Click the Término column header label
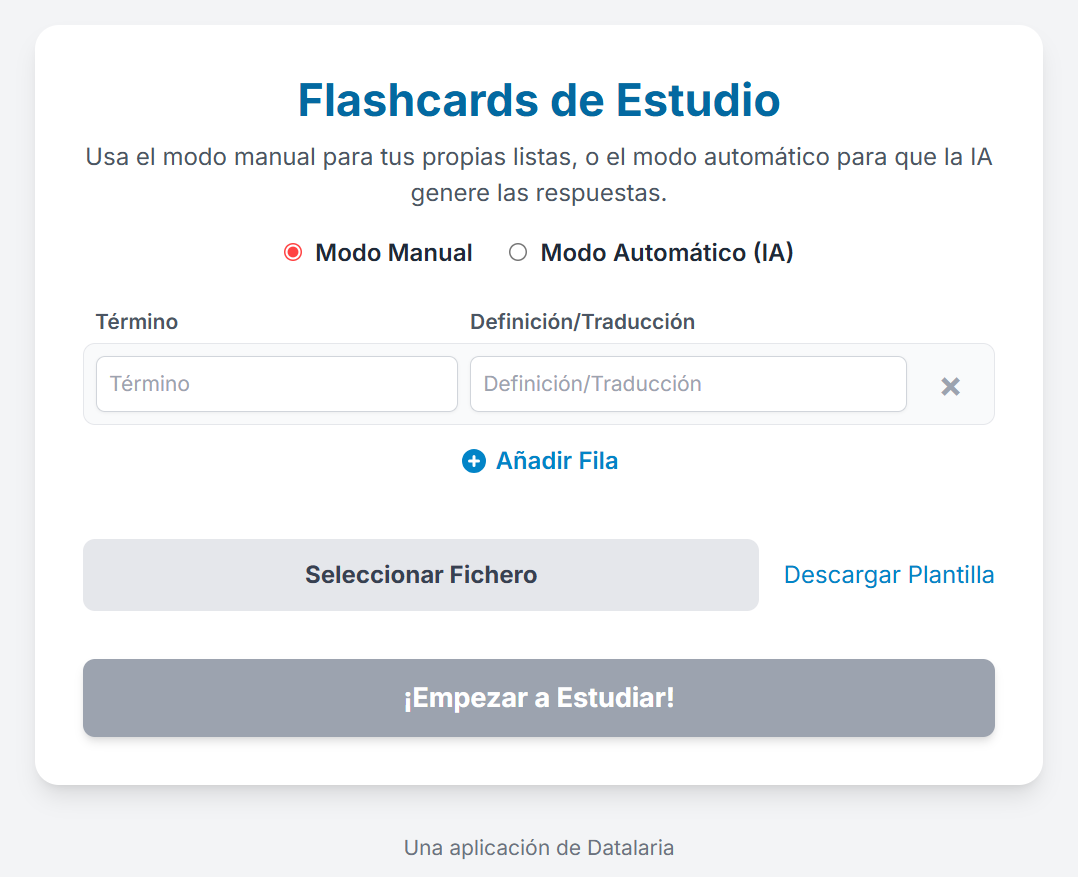 point(137,322)
